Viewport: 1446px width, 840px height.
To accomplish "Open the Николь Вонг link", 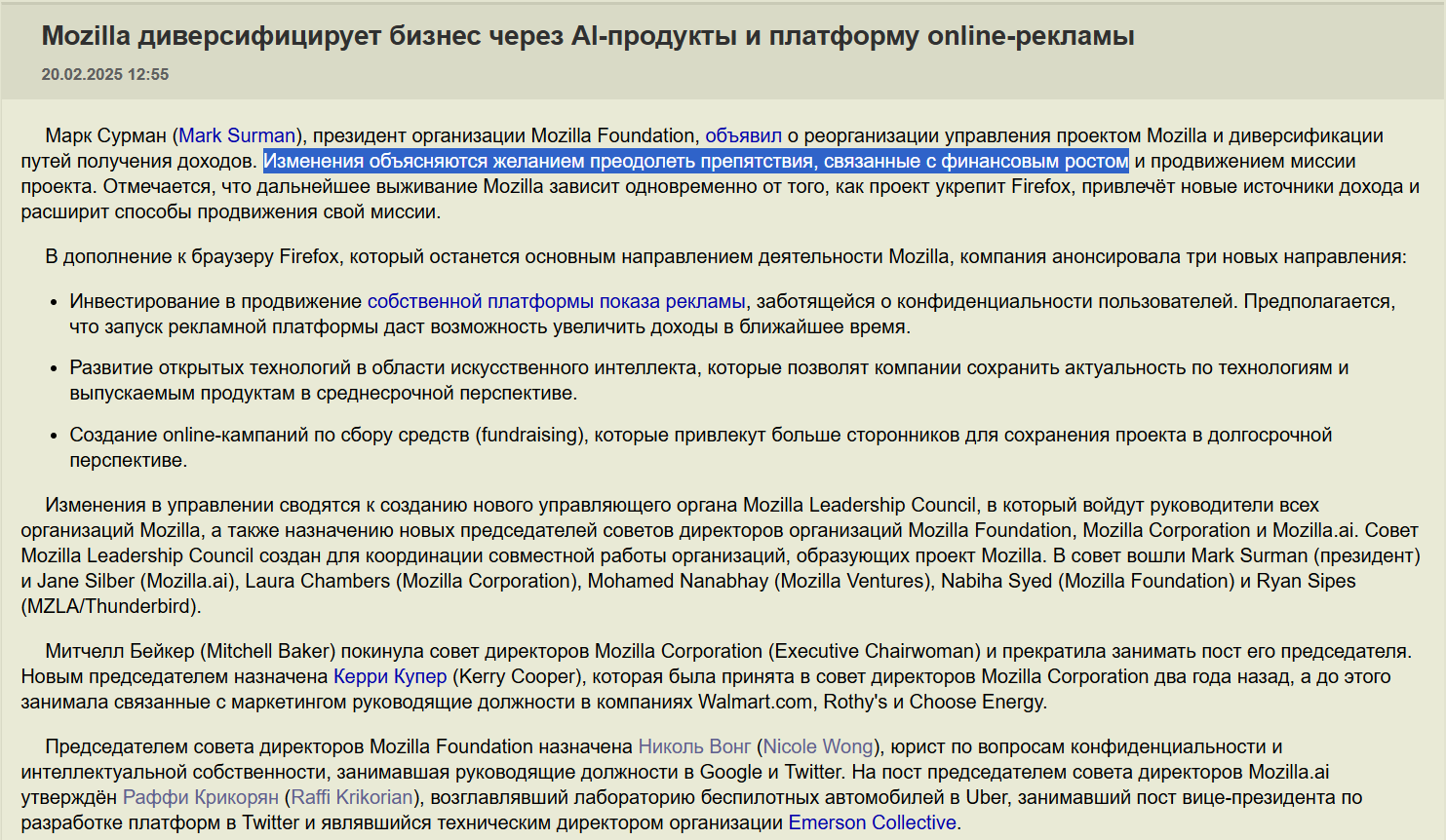I will 694,746.
